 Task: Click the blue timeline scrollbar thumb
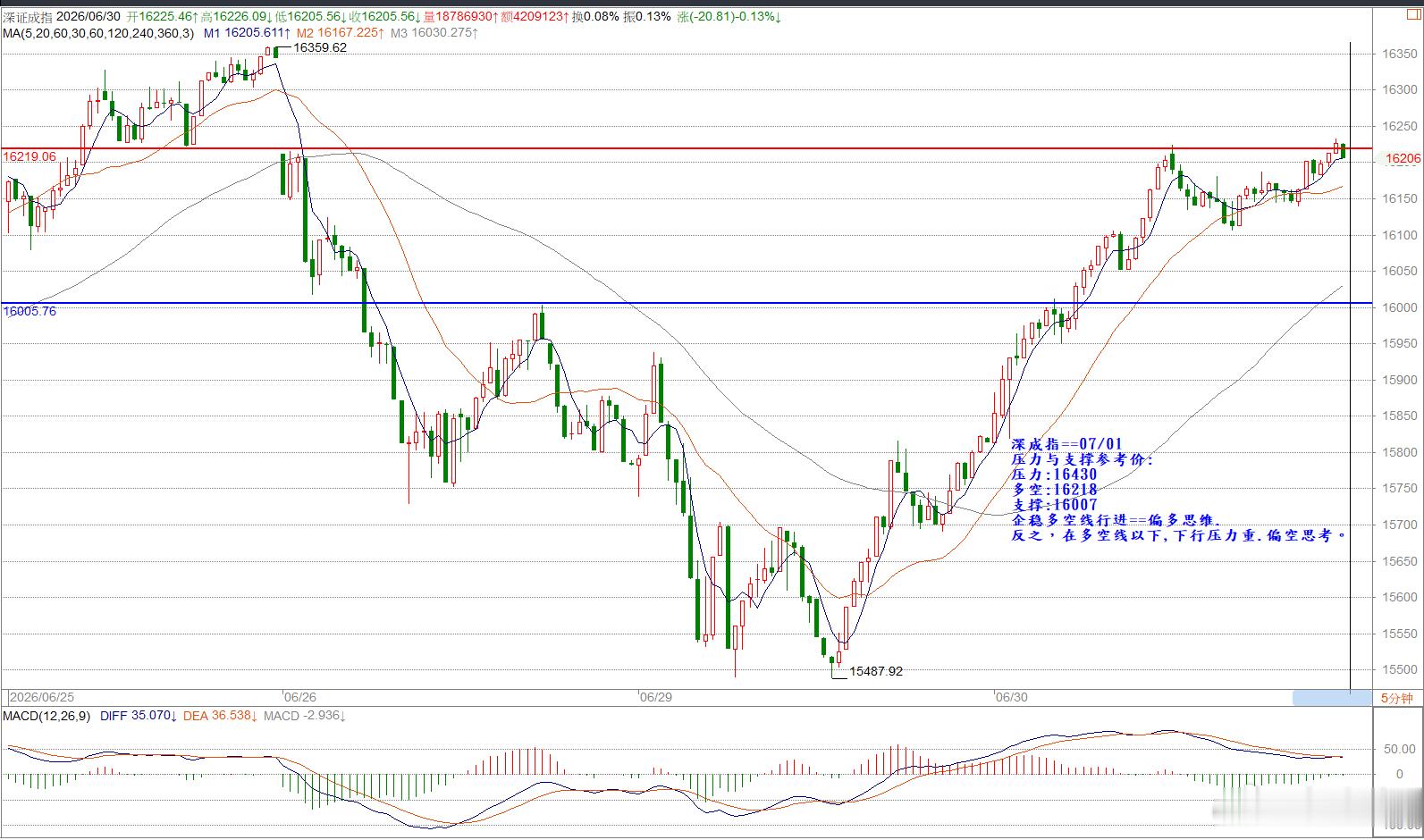(x=1331, y=698)
